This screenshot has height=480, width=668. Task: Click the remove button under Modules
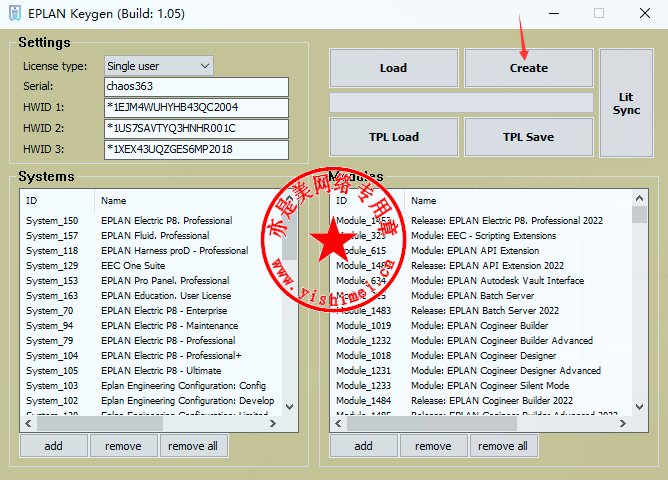434,446
